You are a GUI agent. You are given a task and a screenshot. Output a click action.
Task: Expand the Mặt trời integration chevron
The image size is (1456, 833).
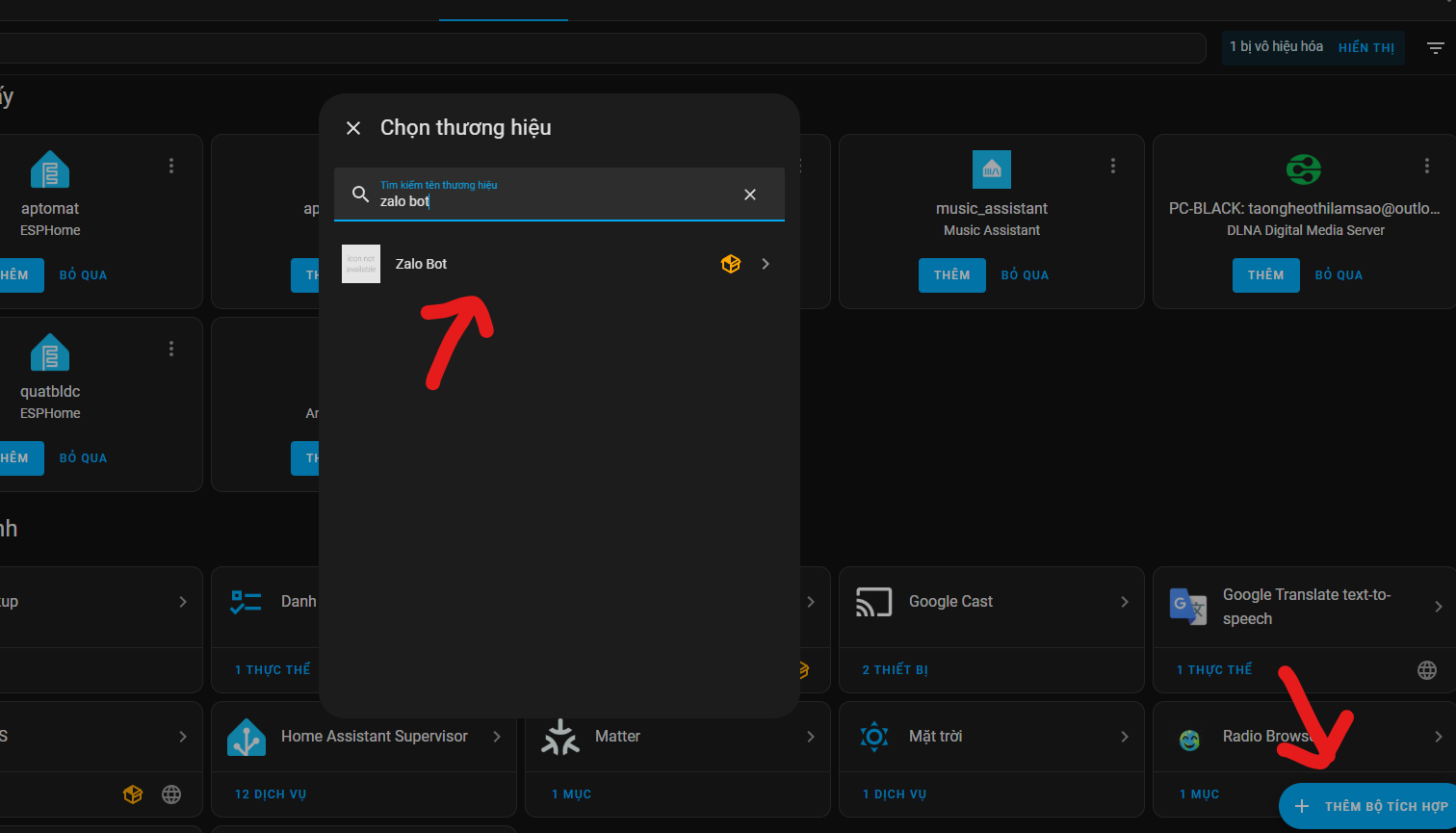[1124, 737]
